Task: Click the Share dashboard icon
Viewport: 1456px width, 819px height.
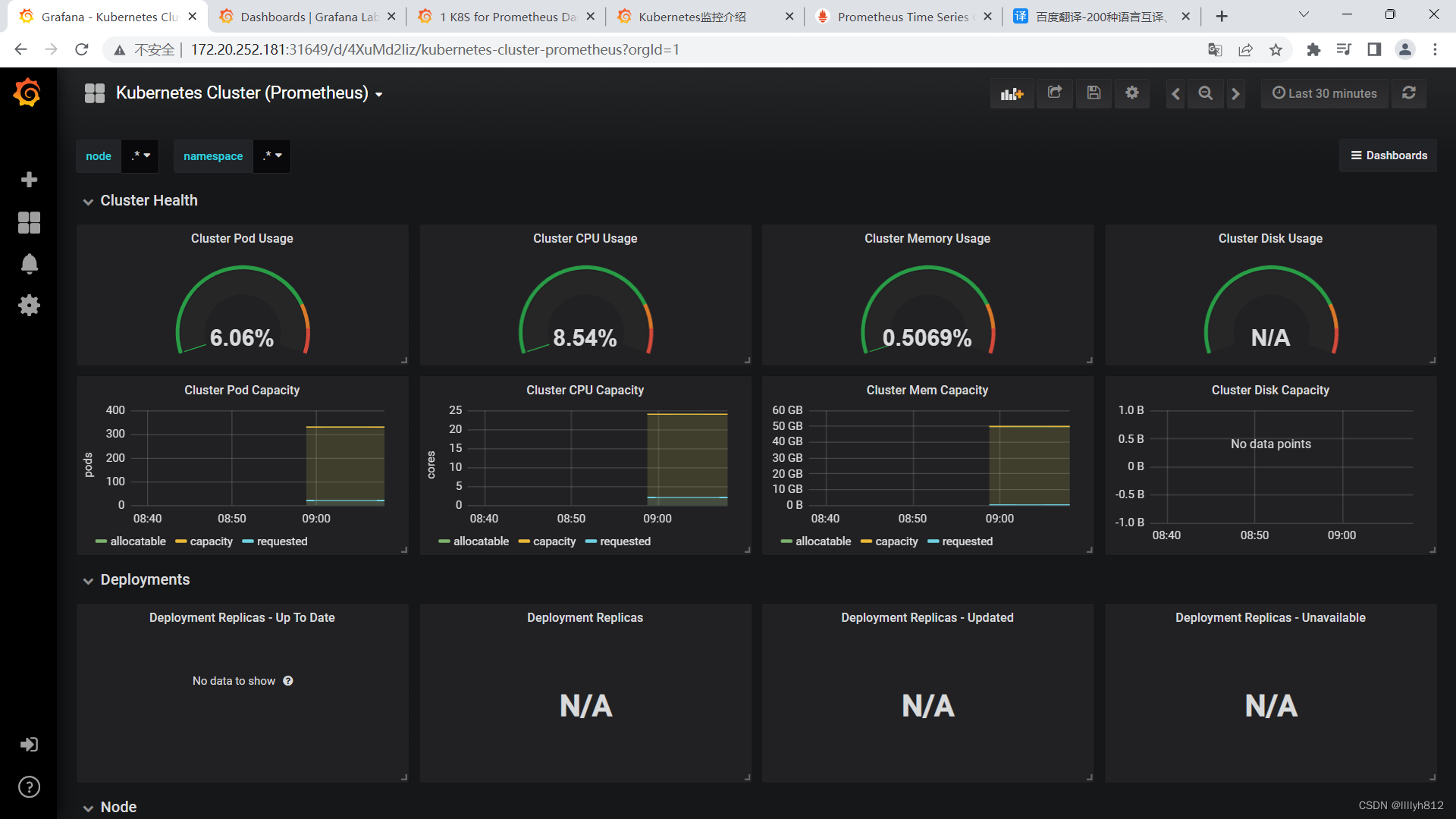Action: tap(1055, 93)
